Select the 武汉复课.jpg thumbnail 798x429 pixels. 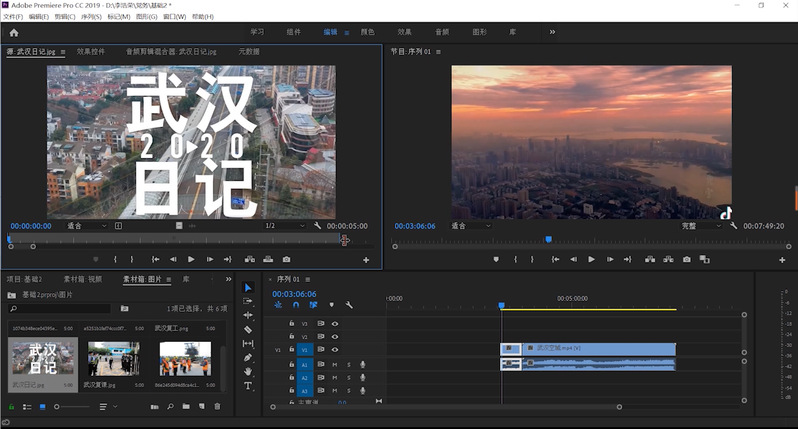click(113, 360)
